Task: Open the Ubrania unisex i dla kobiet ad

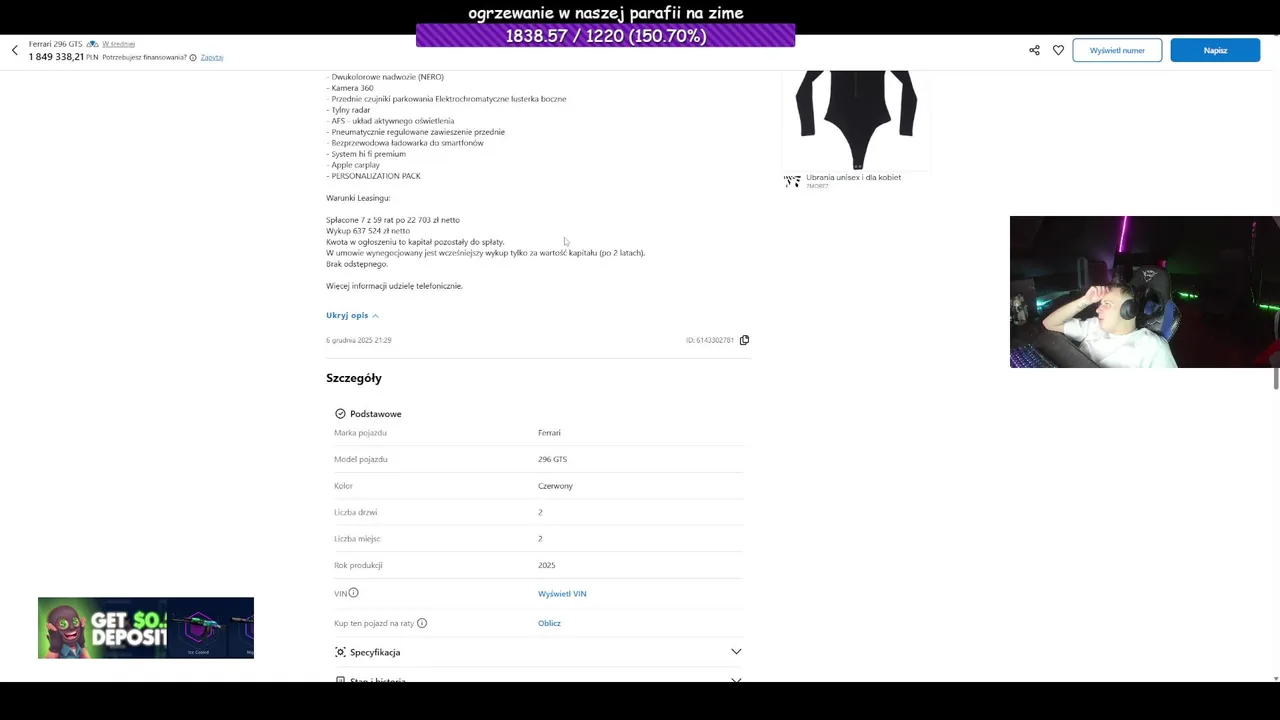Action: click(x=853, y=177)
